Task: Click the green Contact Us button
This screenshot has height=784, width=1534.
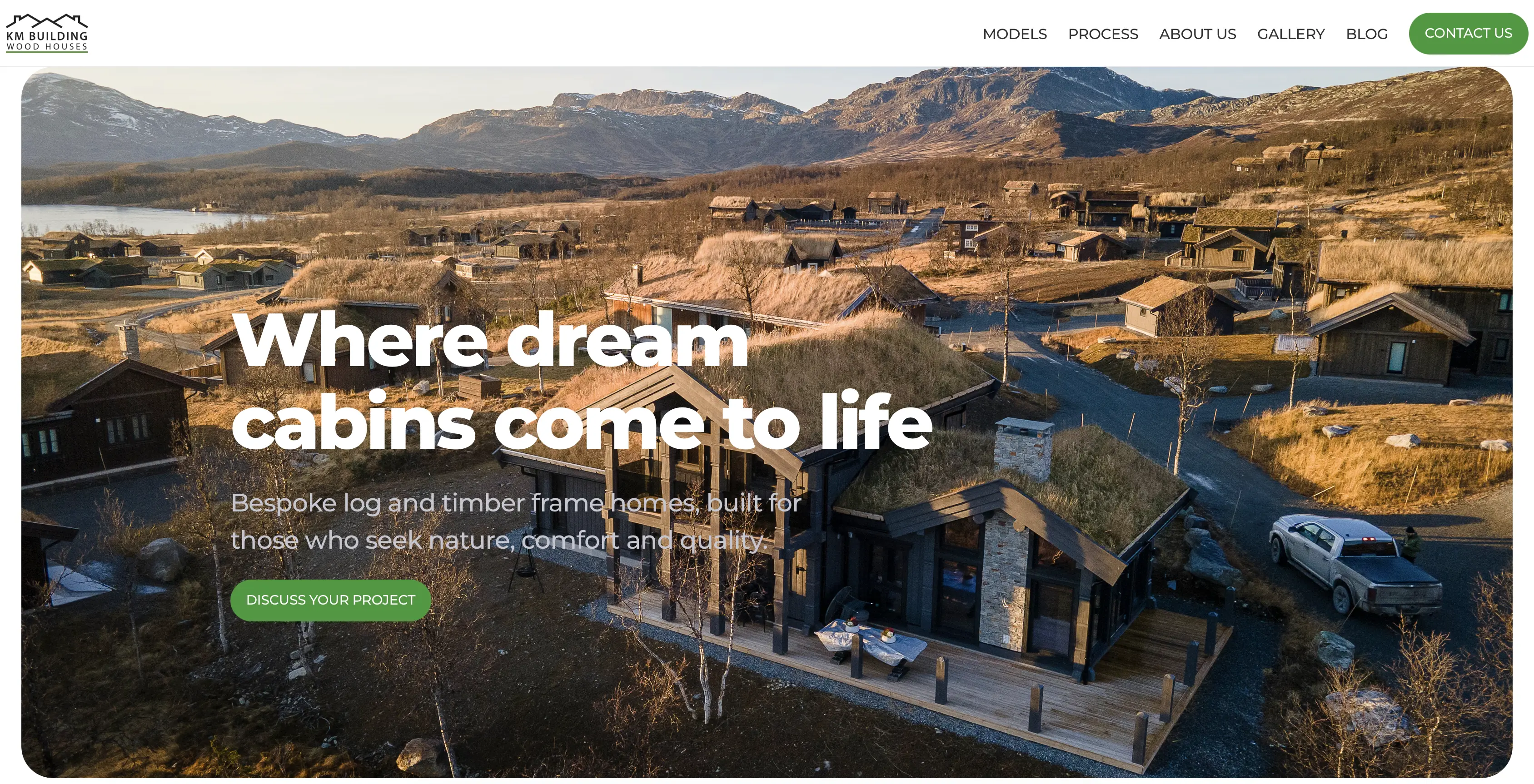Action: point(1468,33)
